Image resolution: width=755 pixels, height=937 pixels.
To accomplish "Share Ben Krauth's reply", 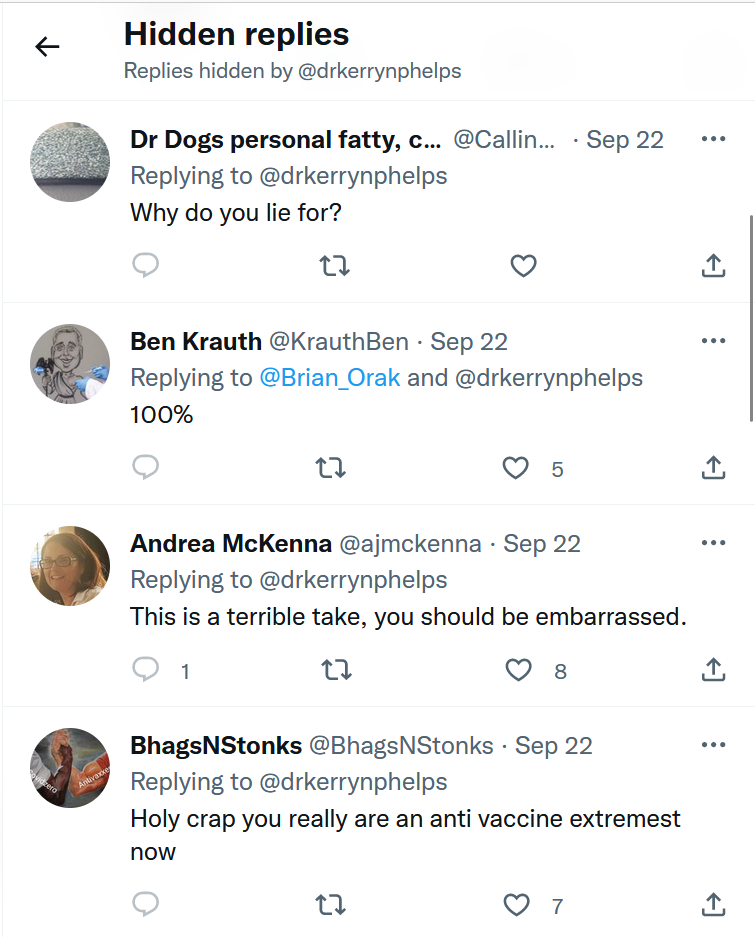I will click(x=713, y=467).
